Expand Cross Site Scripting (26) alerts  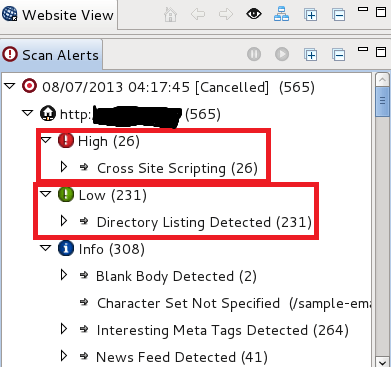(64, 167)
